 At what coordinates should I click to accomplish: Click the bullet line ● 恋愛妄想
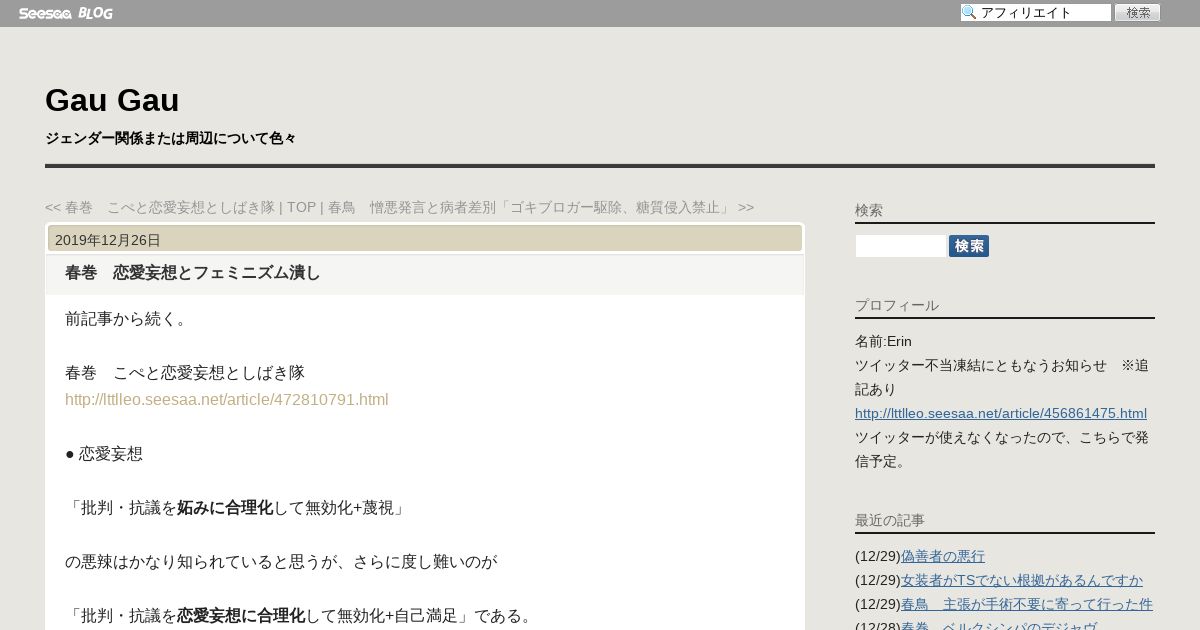point(104,454)
